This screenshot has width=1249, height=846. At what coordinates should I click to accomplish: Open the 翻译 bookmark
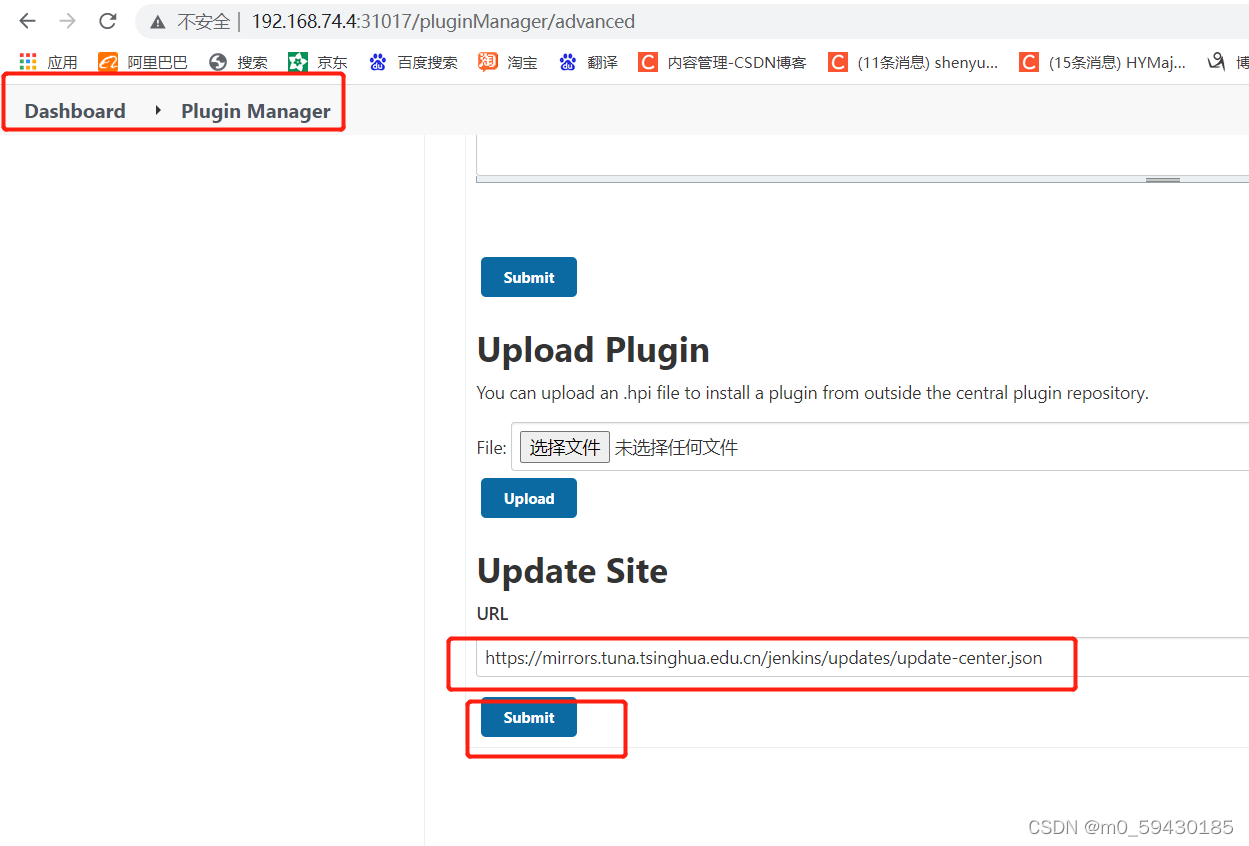588,62
